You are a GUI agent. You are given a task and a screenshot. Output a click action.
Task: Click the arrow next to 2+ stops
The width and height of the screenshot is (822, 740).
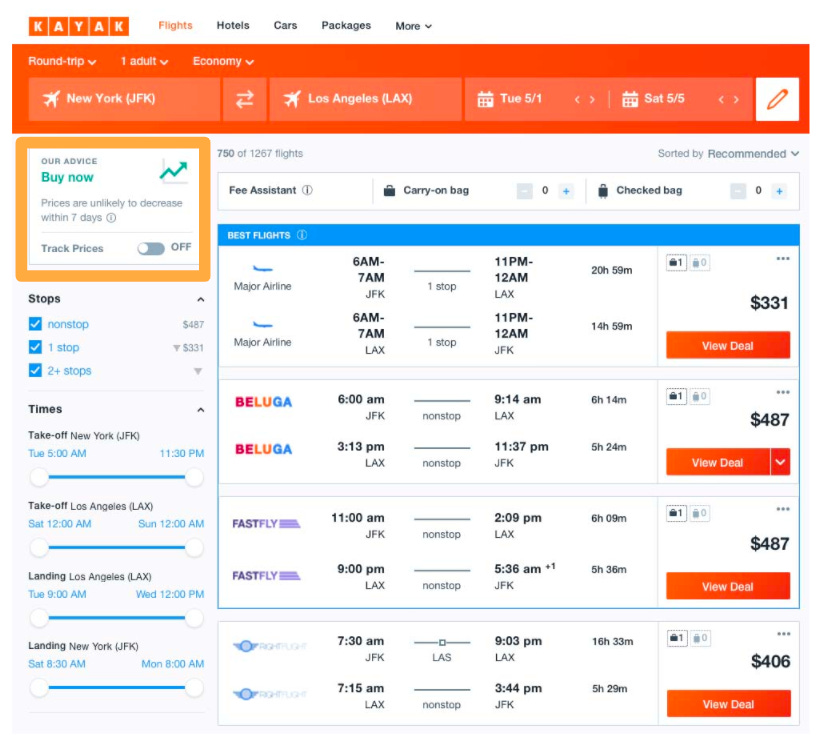pos(198,371)
